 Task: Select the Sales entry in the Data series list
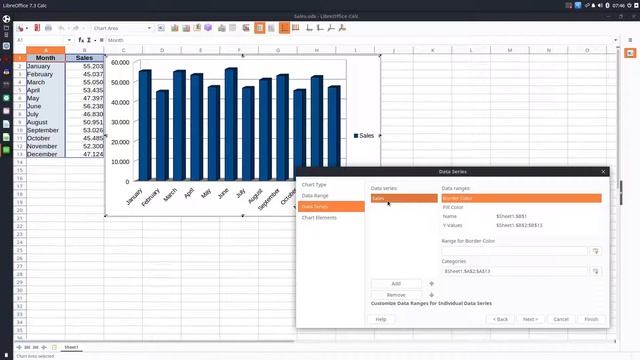[404, 198]
